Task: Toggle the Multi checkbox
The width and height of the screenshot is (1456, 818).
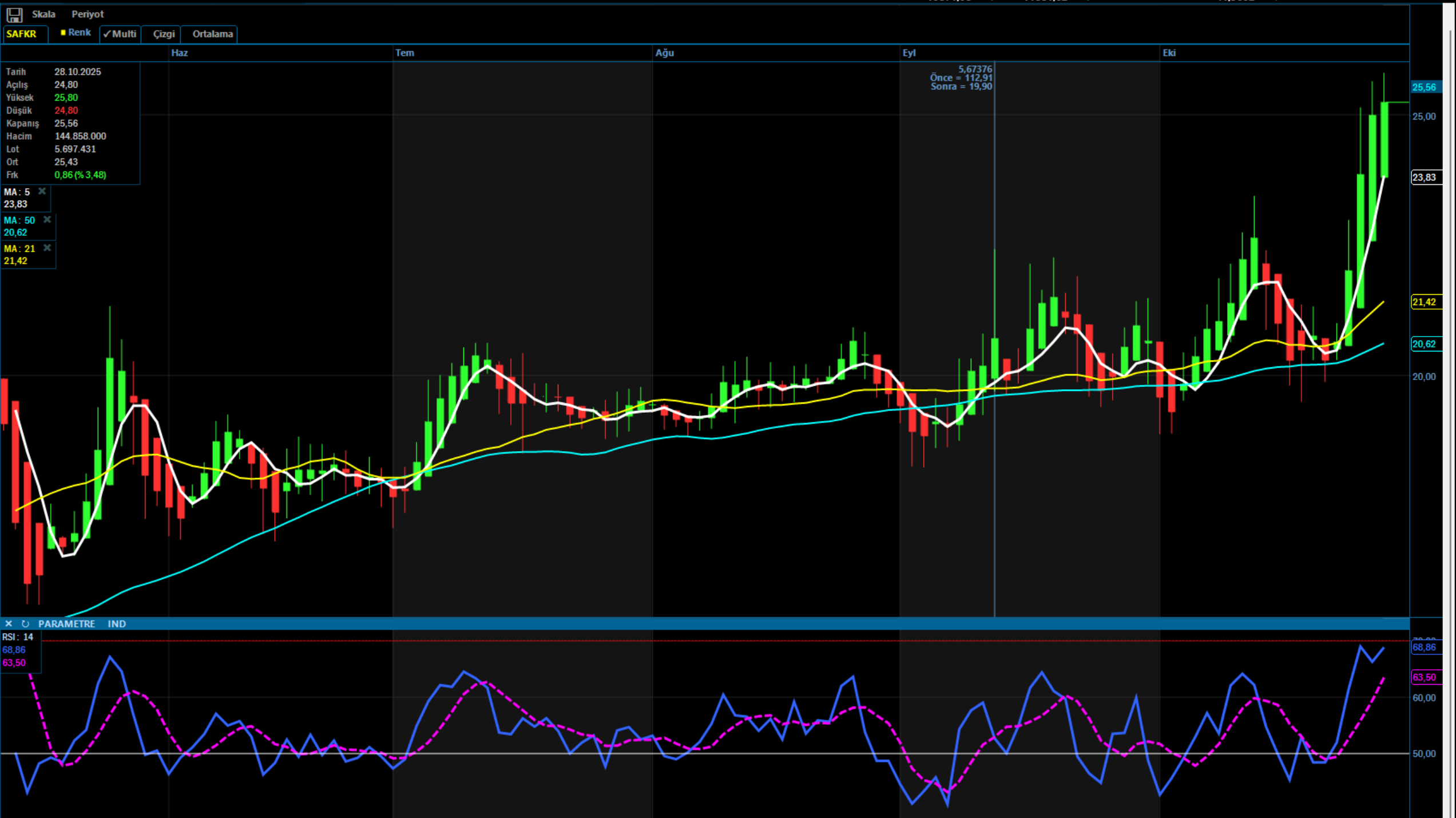Action: [x=120, y=34]
